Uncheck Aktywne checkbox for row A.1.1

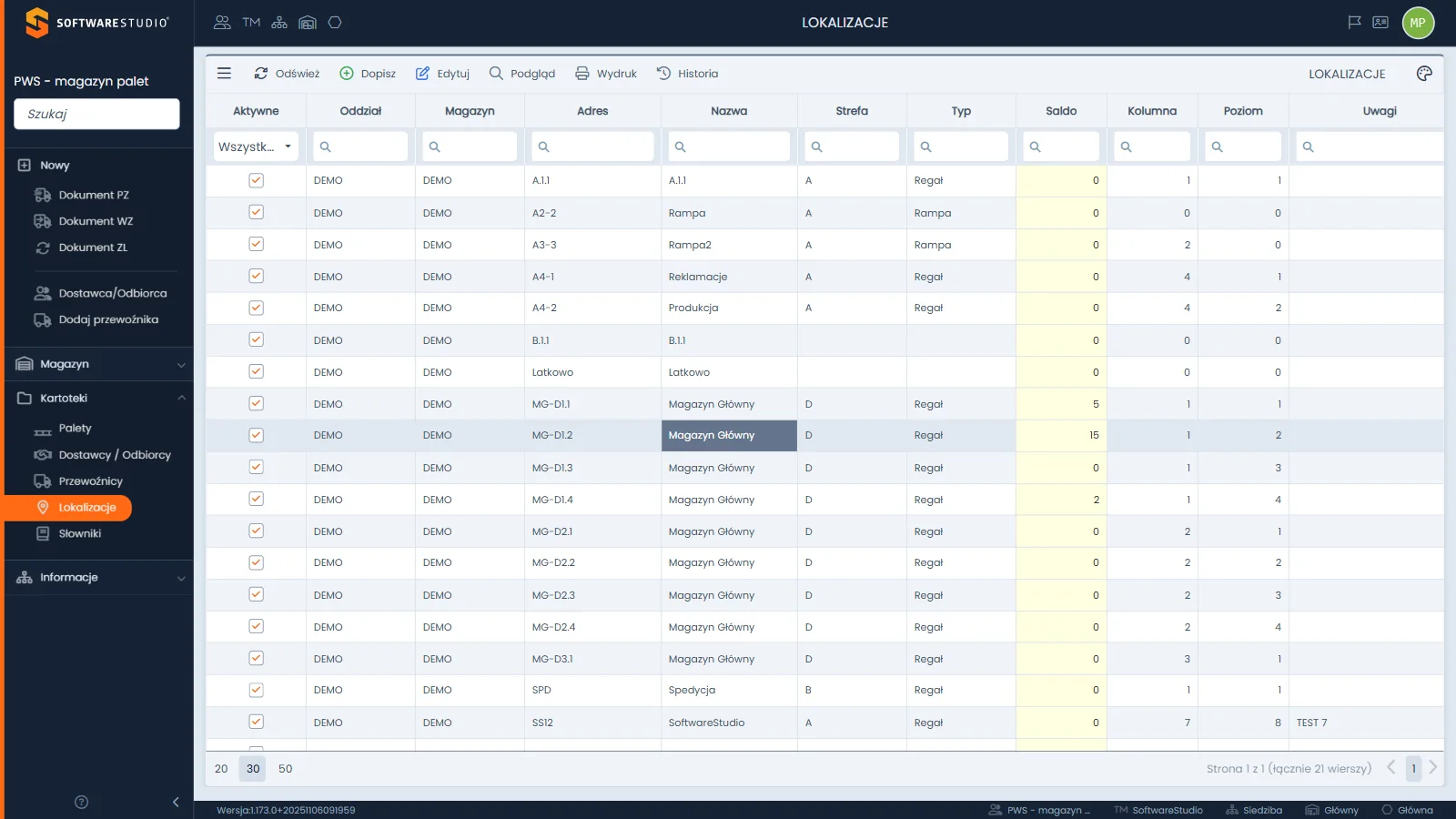pyautogui.click(x=257, y=180)
